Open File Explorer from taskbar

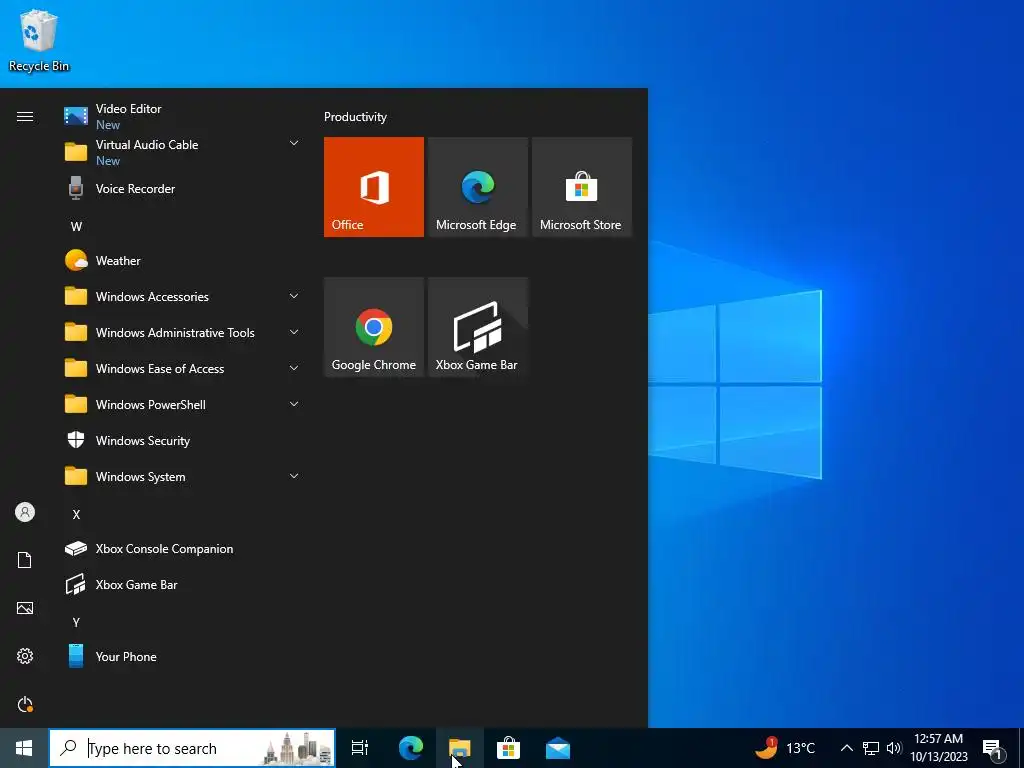coord(460,748)
